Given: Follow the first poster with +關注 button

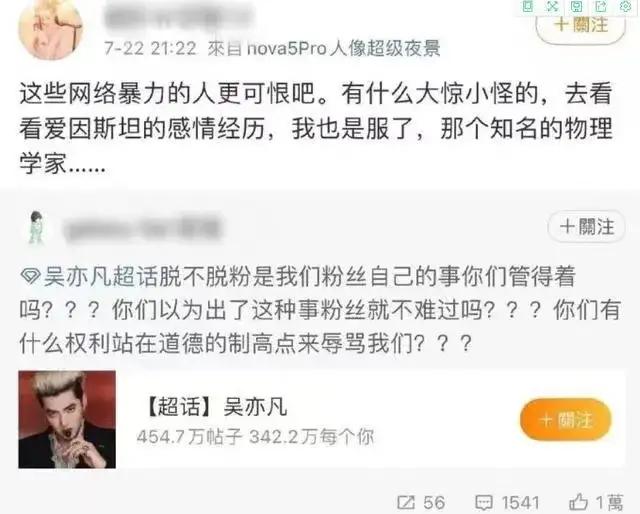Looking at the screenshot, I should tap(580, 25).
